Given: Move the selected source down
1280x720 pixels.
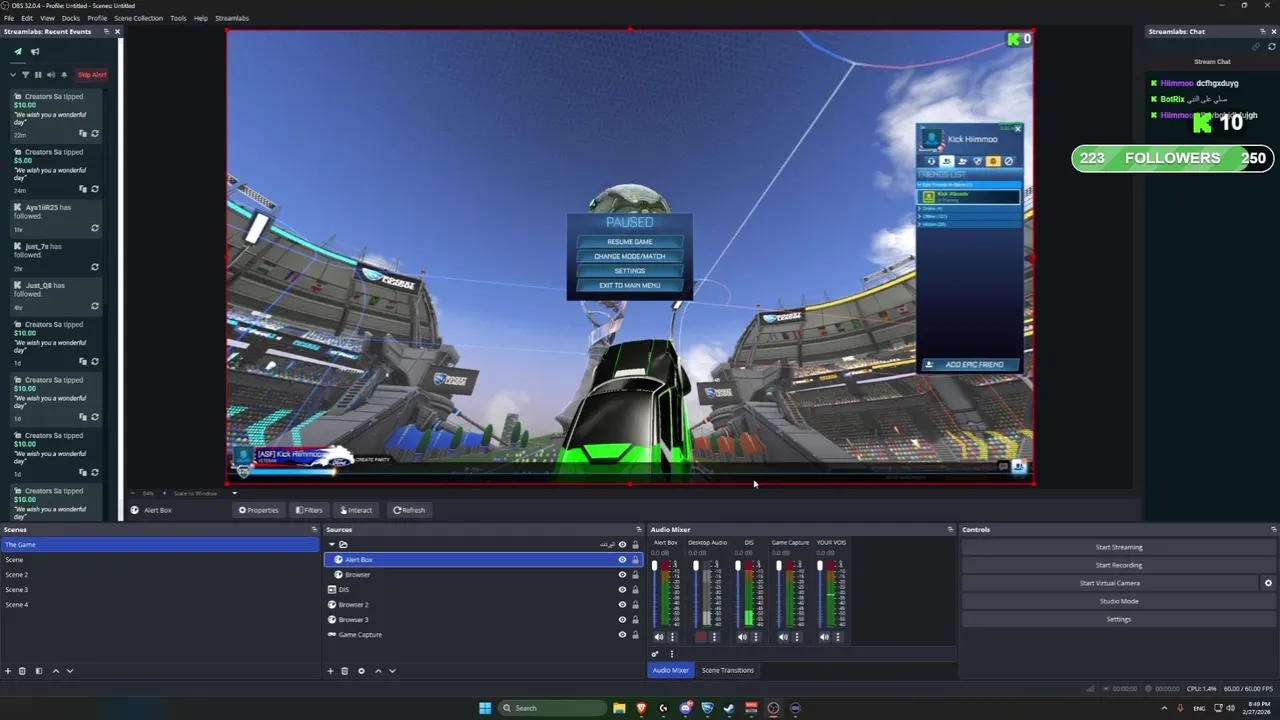Looking at the screenshot, I should [x=392, y=671].
